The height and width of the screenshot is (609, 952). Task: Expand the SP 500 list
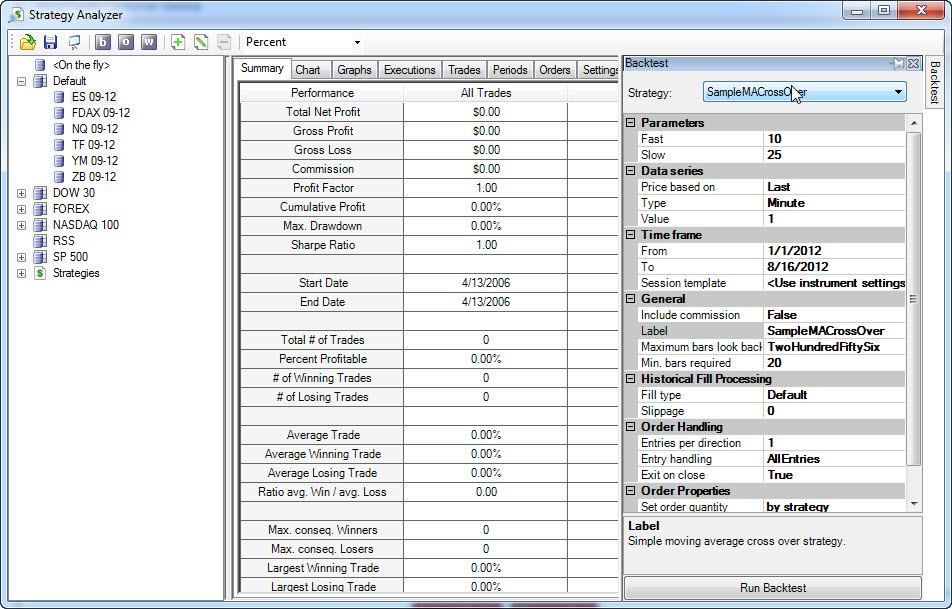tap(21, 257)
